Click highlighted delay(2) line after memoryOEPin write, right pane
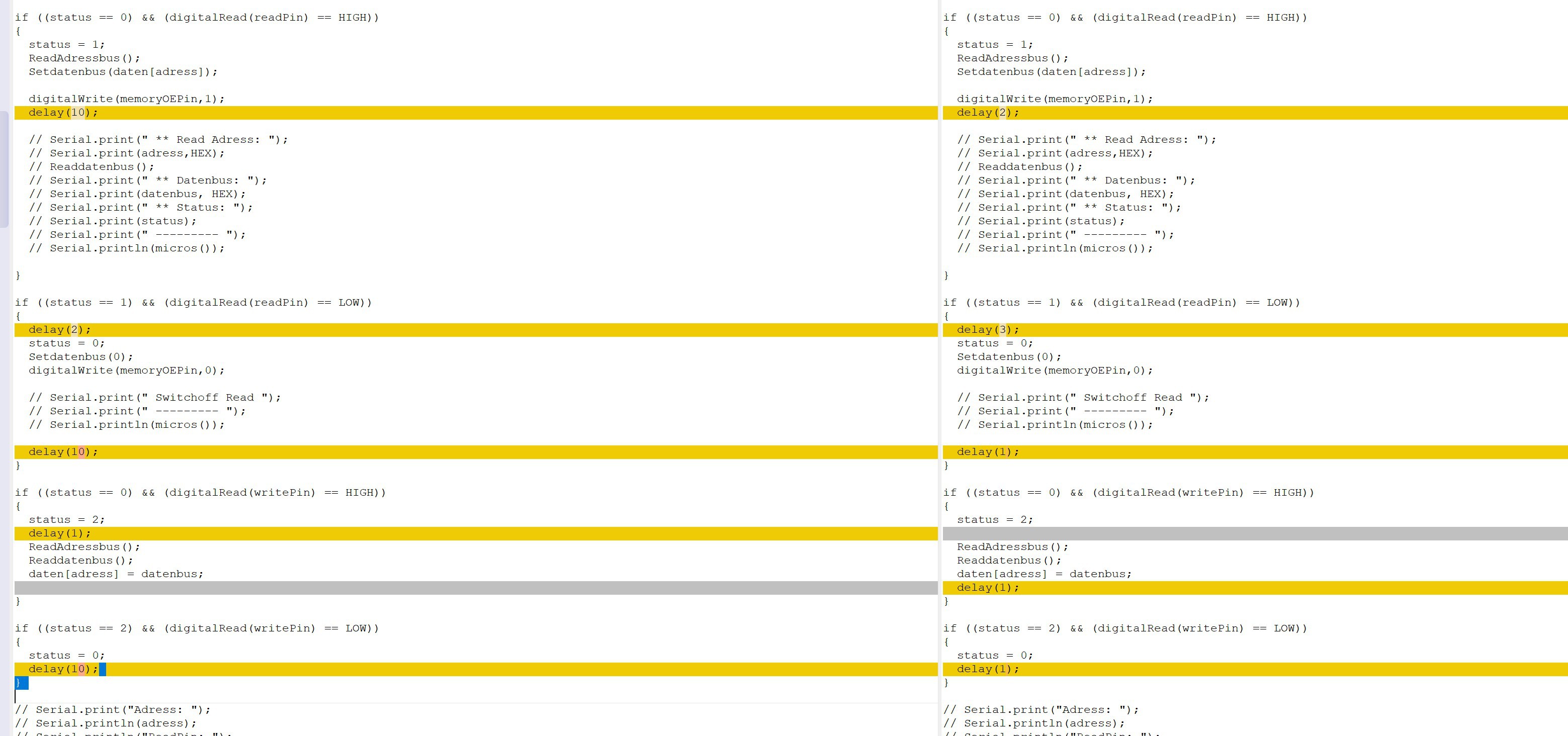Screen dimensions: 1568x736 point(987,113)
